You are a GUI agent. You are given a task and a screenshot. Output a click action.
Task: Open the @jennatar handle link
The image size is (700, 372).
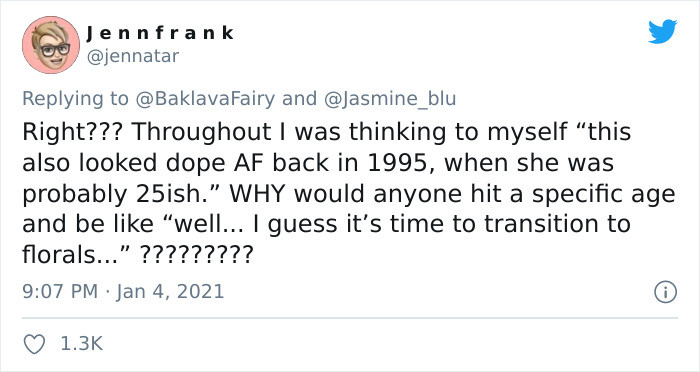pyautogui.click(x=133, y=56)
